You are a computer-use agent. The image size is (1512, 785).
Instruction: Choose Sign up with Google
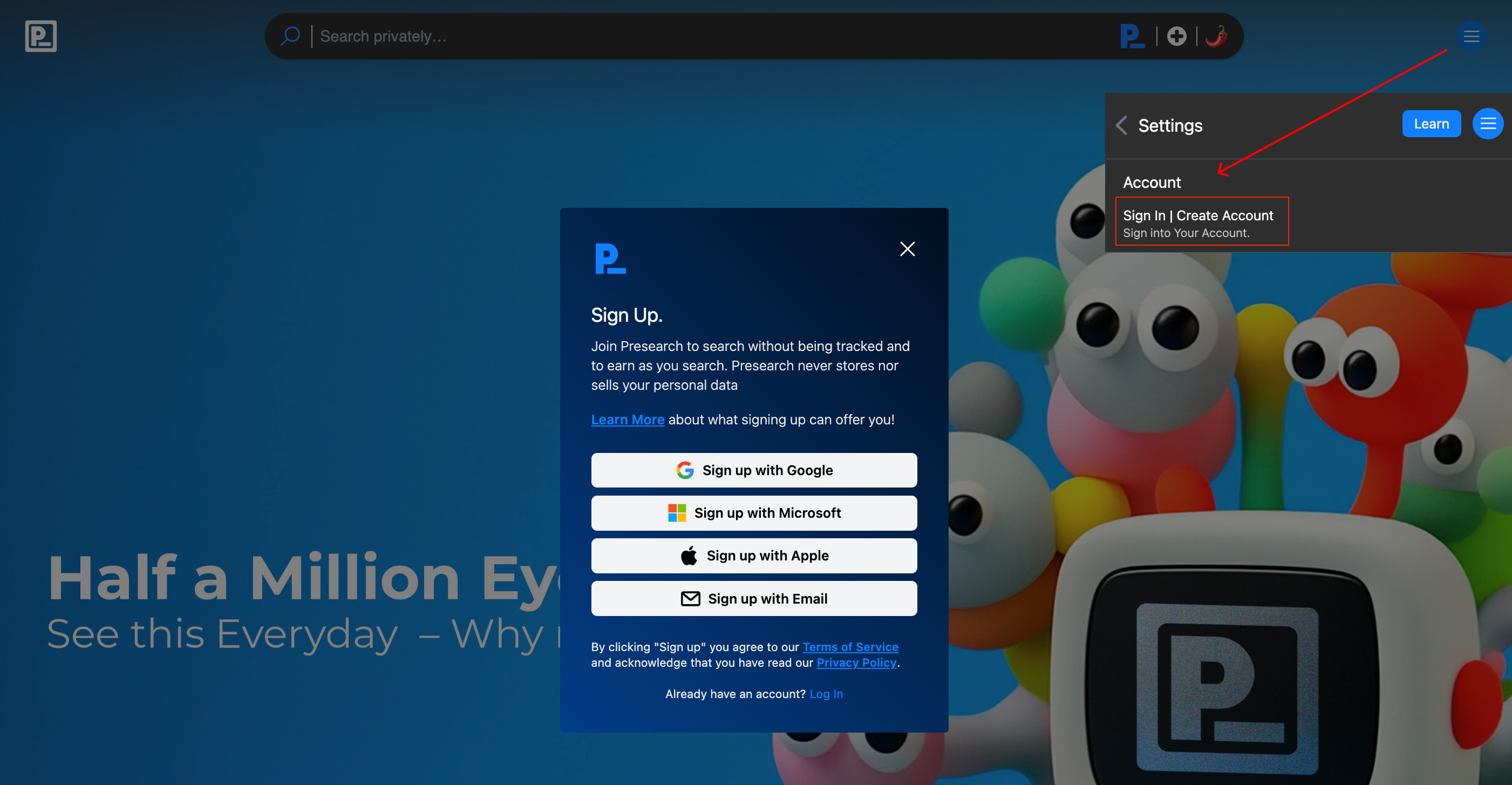click(754, 470)
